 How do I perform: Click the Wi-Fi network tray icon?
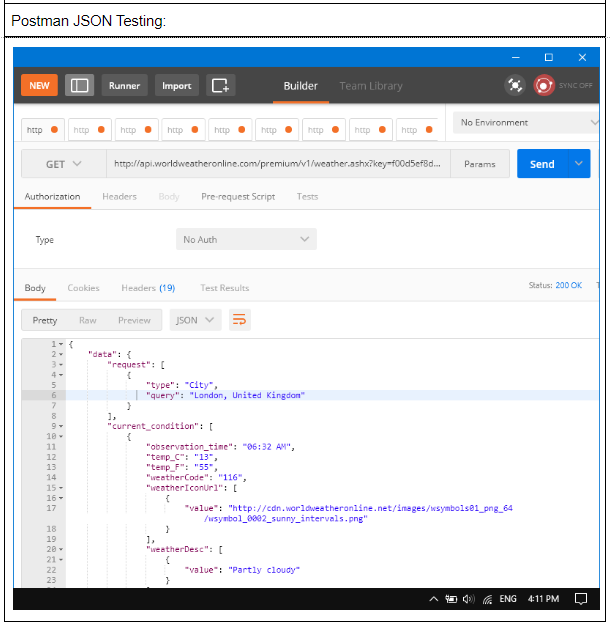click(487, 599)
